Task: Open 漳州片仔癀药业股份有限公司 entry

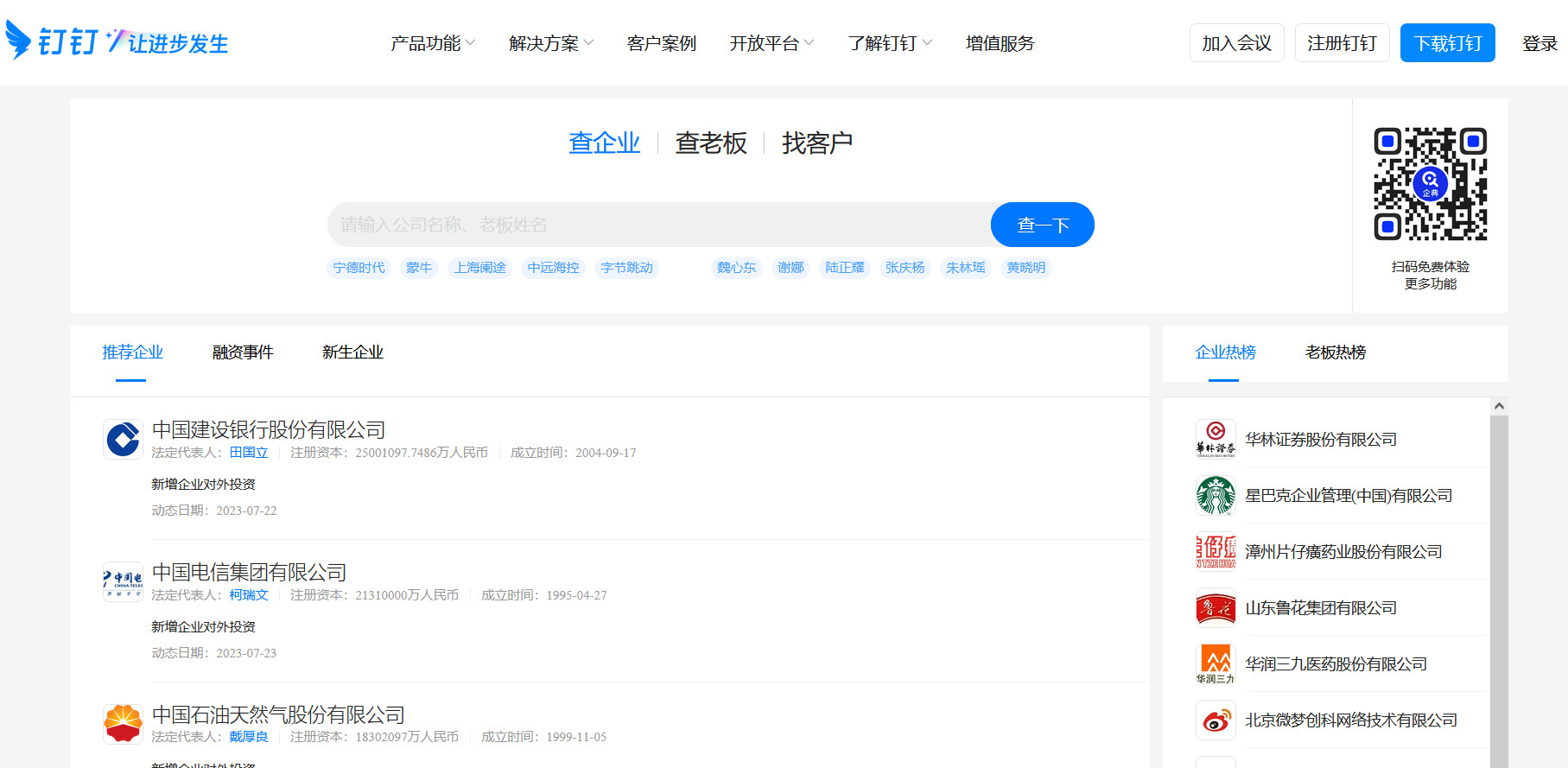Action: tap(1343, 551)
